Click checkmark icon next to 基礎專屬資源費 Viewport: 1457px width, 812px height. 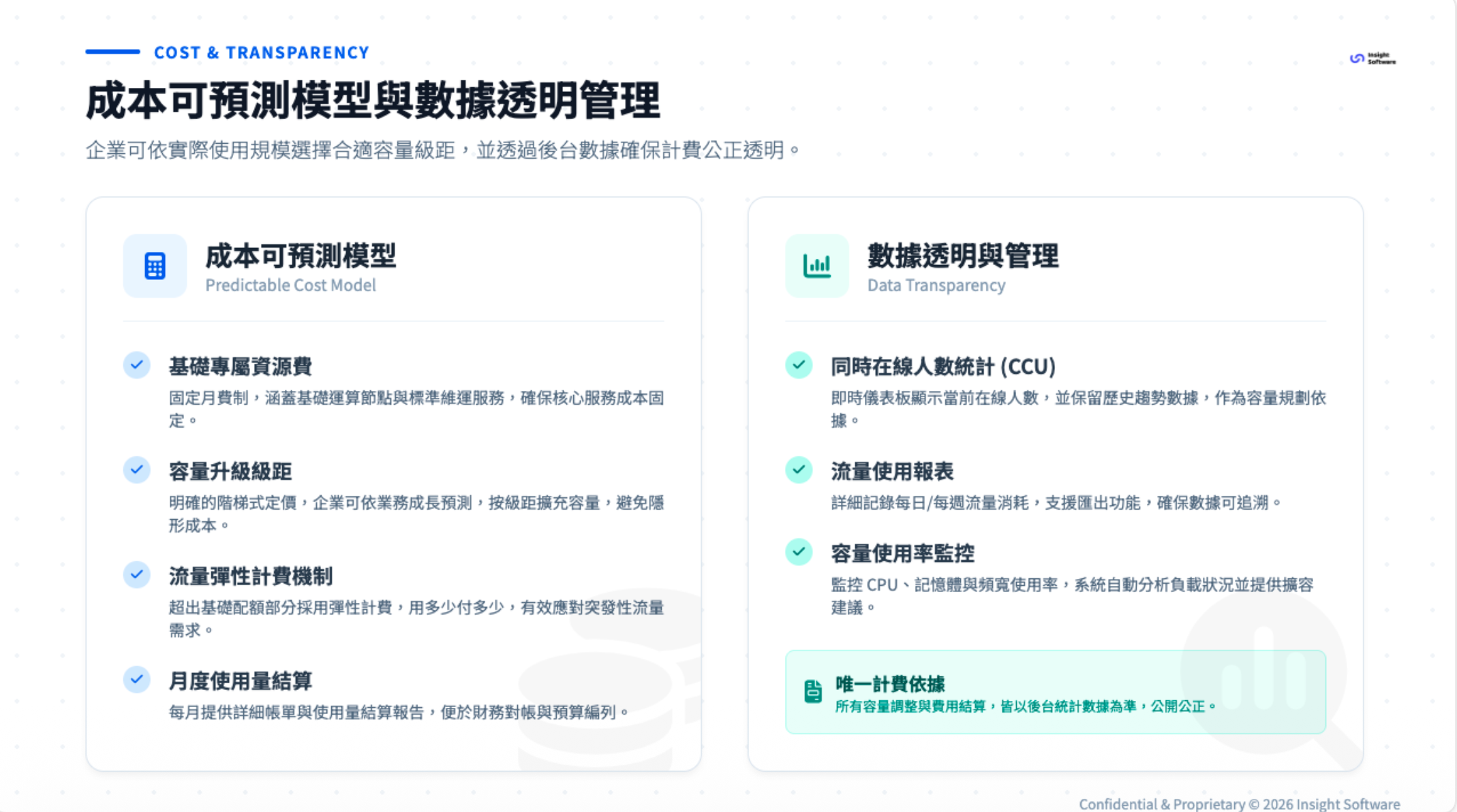tap(137, 365)
